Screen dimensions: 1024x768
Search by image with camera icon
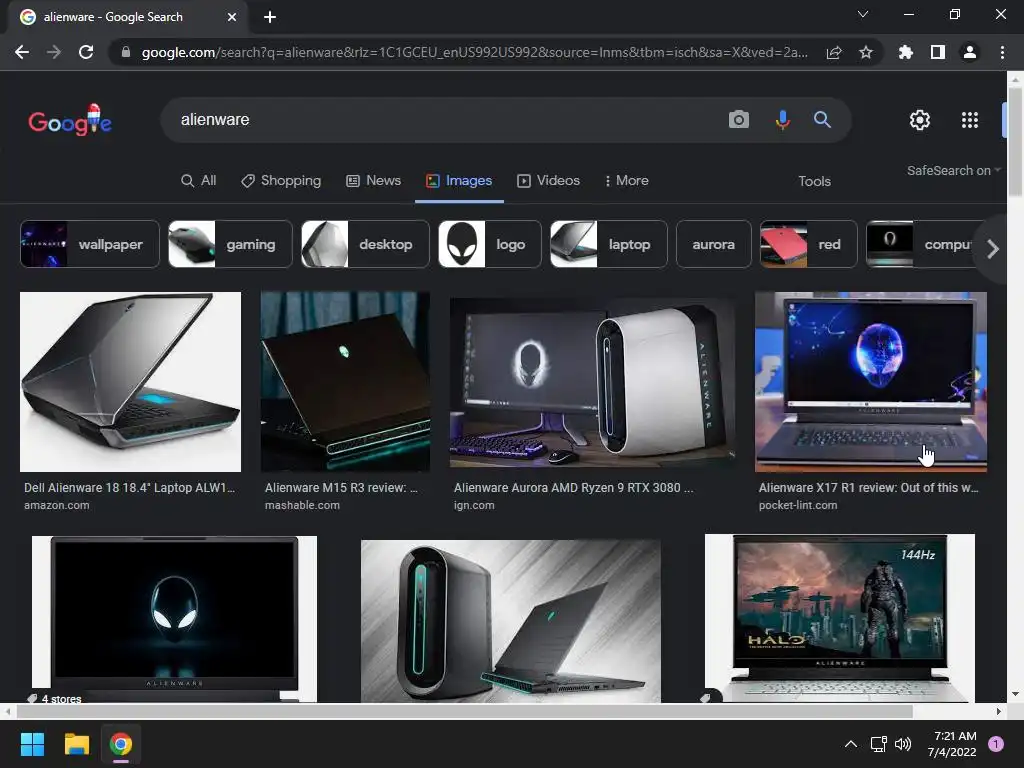739,120
